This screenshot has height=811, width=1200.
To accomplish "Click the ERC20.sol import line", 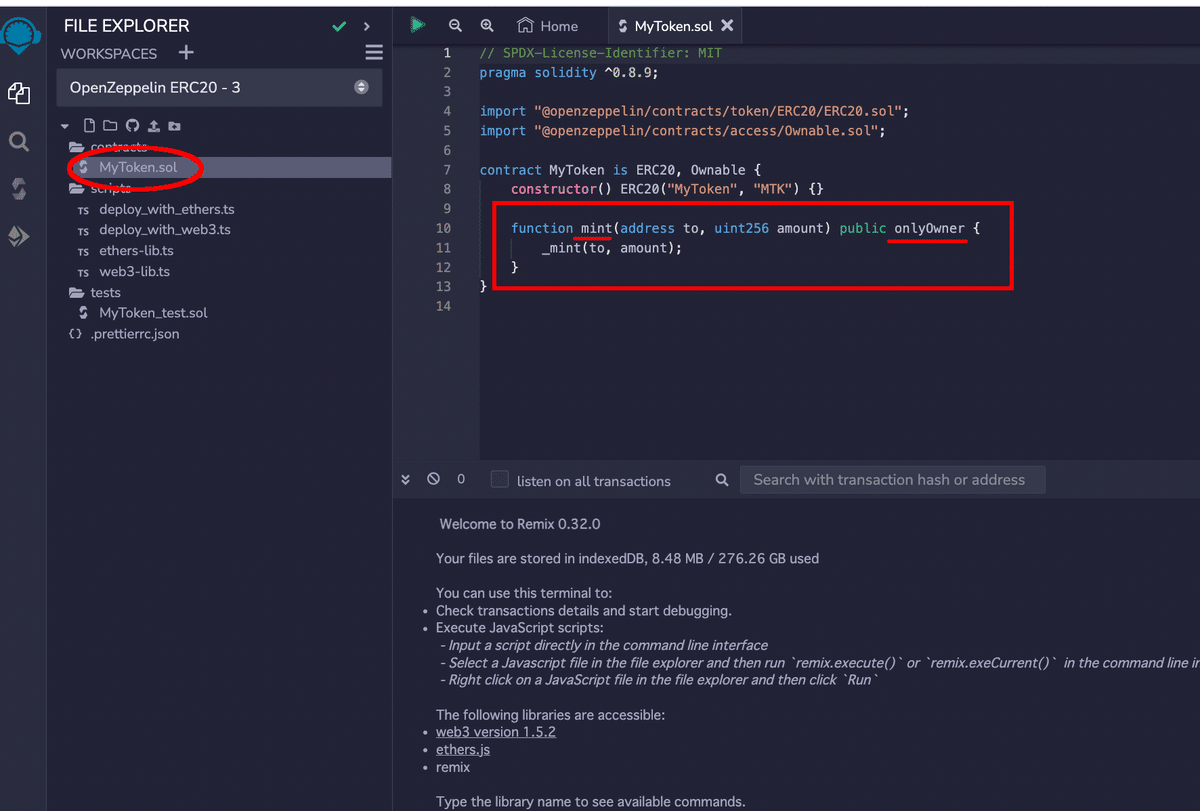I will 694,111.
